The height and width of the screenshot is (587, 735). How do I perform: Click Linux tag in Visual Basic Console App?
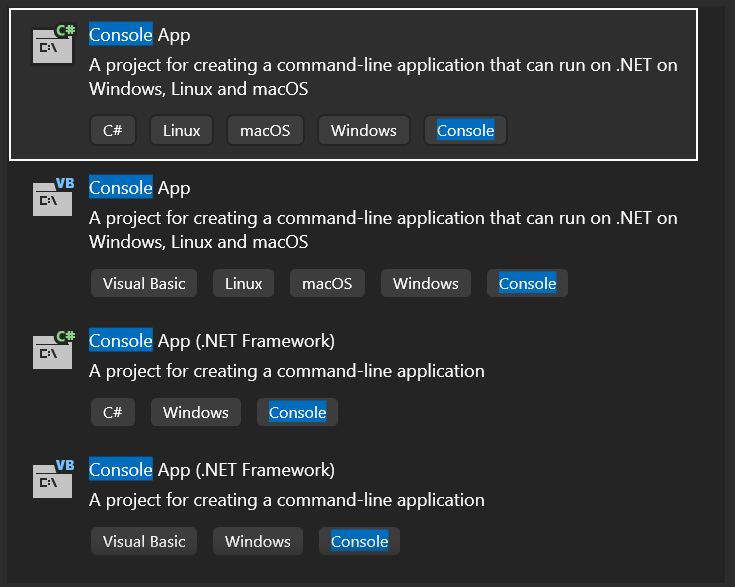pyautogui.click(x=243, y=283)
